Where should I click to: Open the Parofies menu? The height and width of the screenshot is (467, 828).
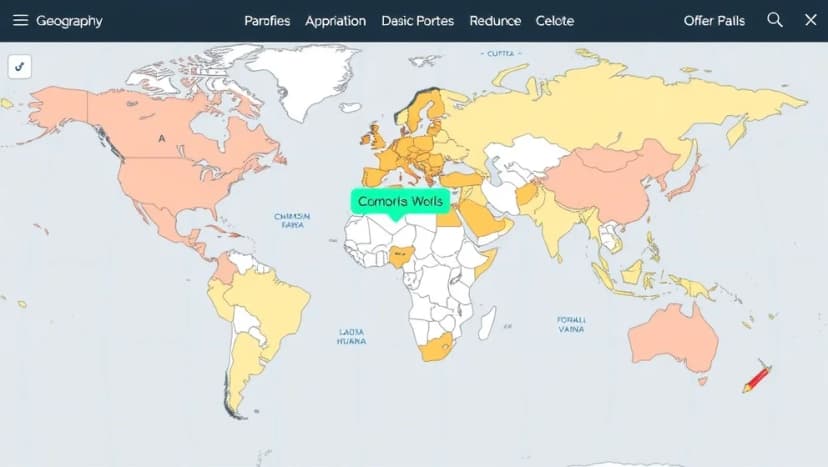[x=267, y=21]
